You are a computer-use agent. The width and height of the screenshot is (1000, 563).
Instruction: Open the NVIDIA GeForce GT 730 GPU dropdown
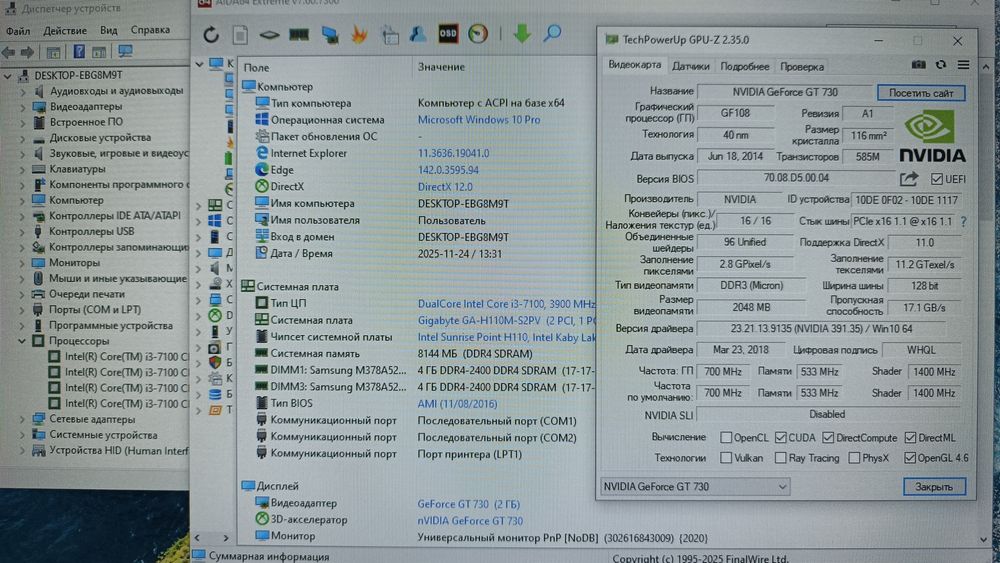pyautogui.click(x=695, y=486)
